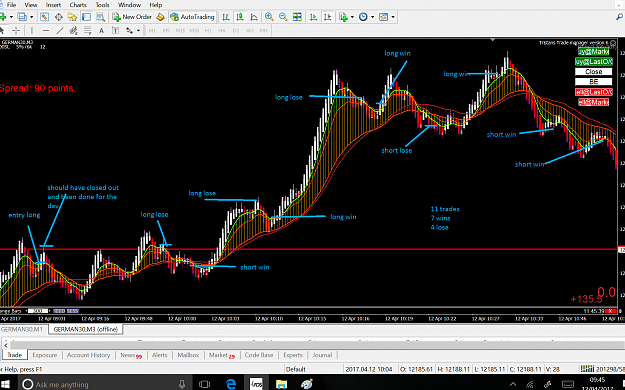Open the Arrows objects icon
This screenshot has width=625, height=390.
point(129,30)
